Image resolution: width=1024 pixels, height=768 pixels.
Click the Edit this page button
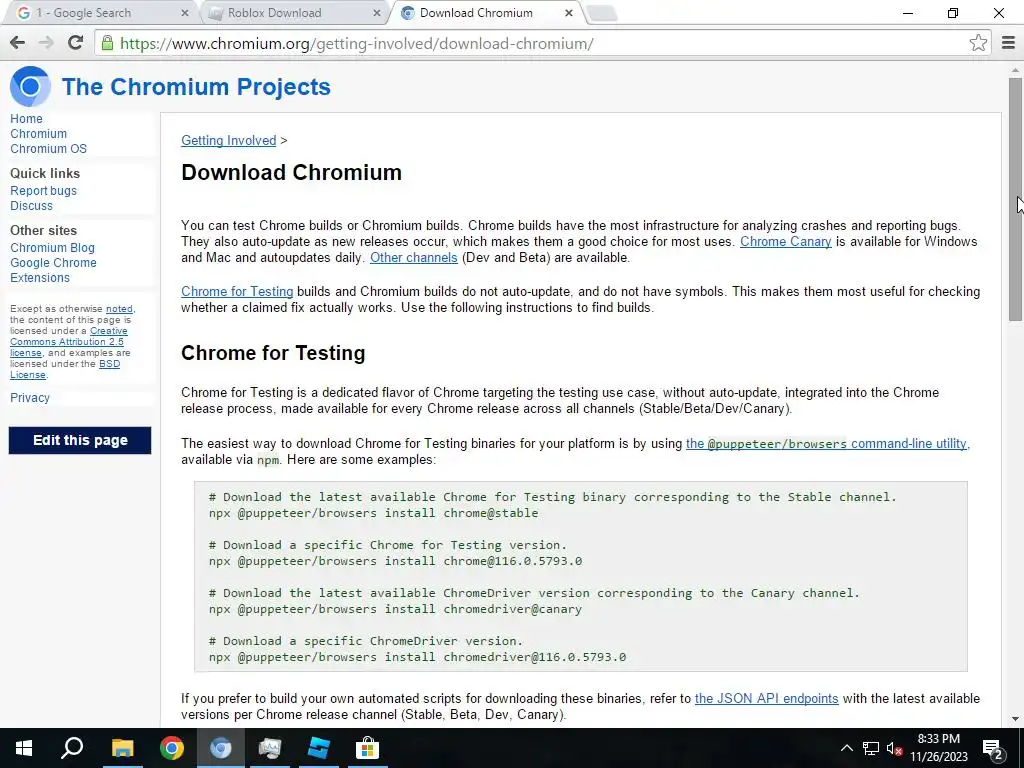click(x=80, y=440)
